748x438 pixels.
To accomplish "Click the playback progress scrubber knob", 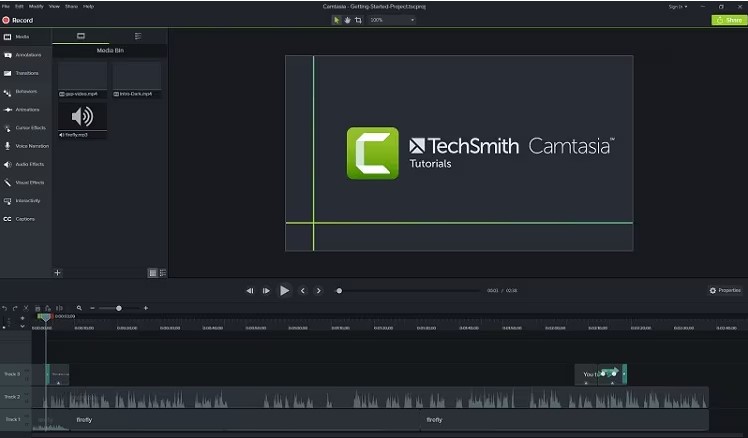I will pyautogui.click(x=339, y=291).
